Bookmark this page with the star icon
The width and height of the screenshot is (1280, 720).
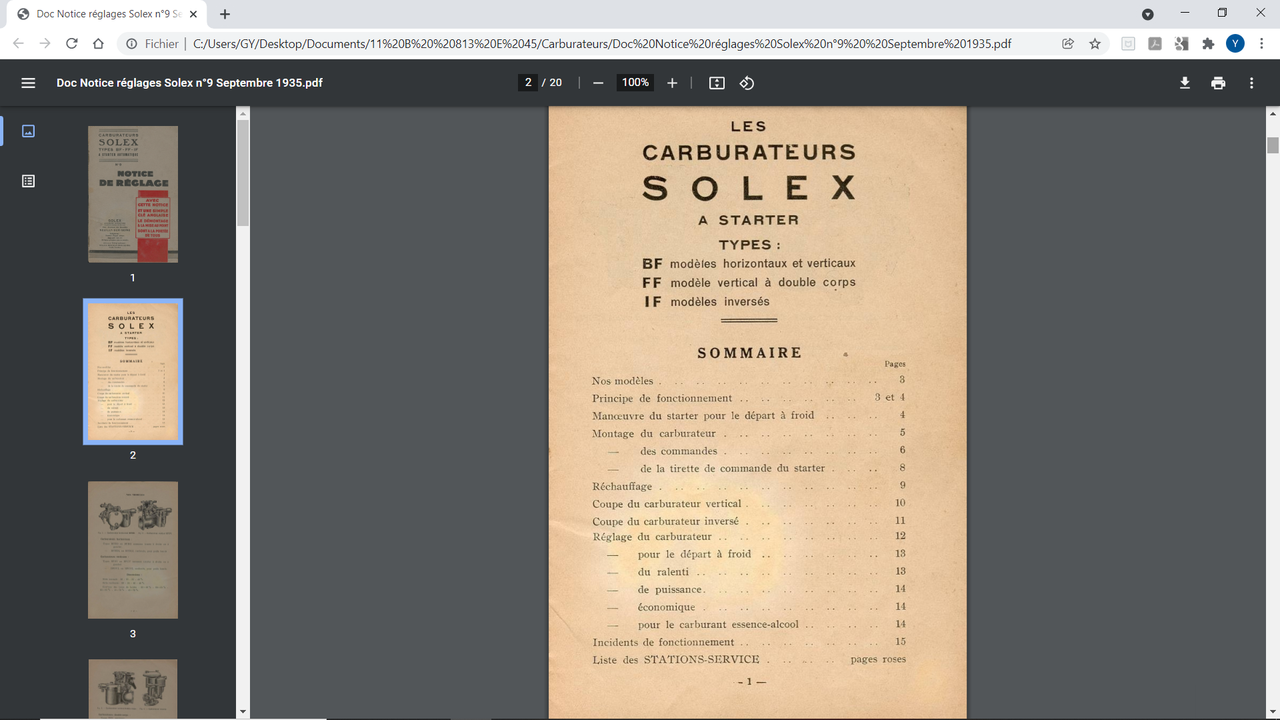1095,44
